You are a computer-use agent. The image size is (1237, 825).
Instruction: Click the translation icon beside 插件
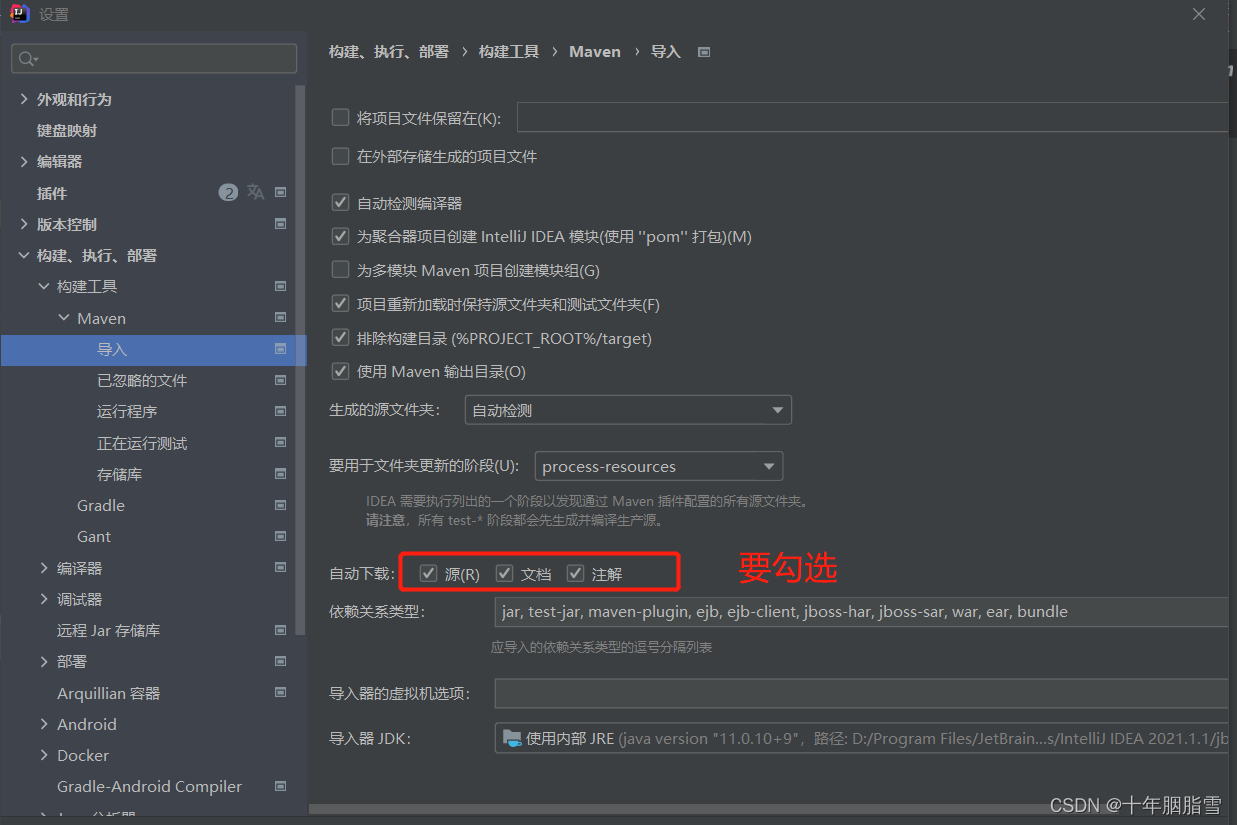point(256,192)
